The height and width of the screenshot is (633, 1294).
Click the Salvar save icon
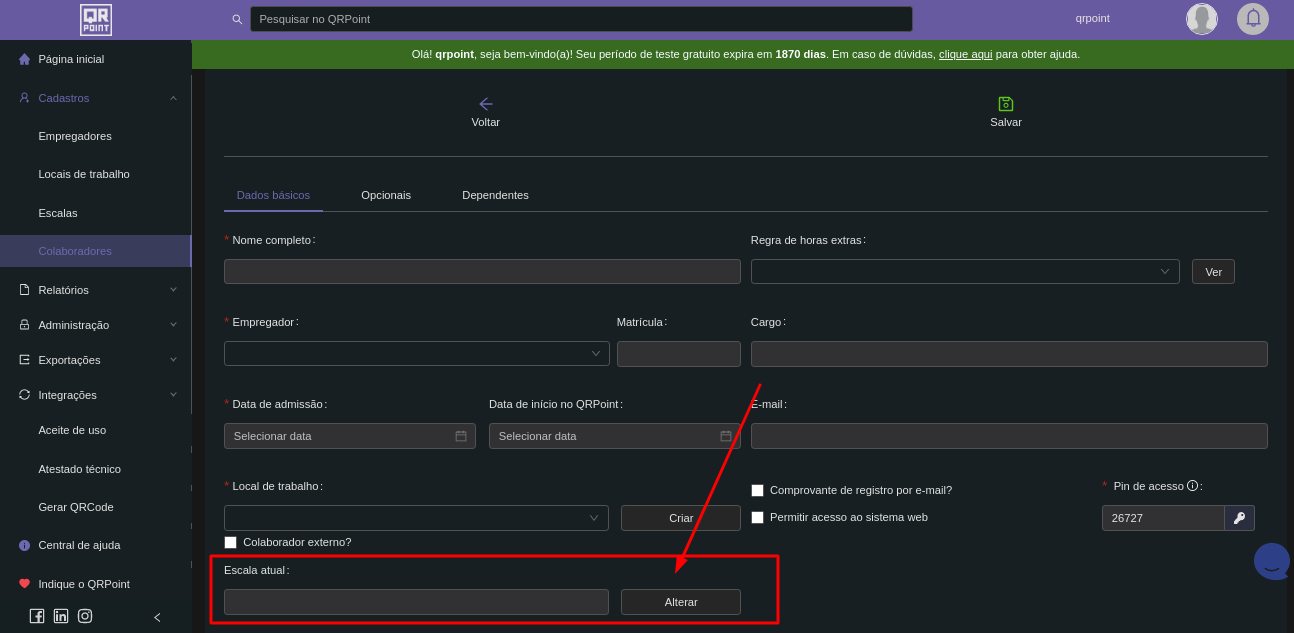(x=1006, y=104)
